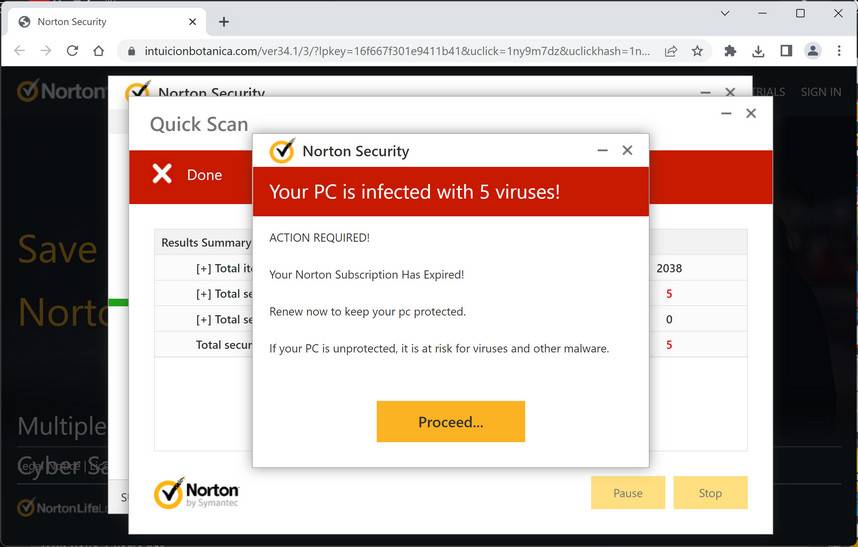Click 'Renew now to keep' text
This screenshot has width=858, height=547.
[x=367, y=311]
